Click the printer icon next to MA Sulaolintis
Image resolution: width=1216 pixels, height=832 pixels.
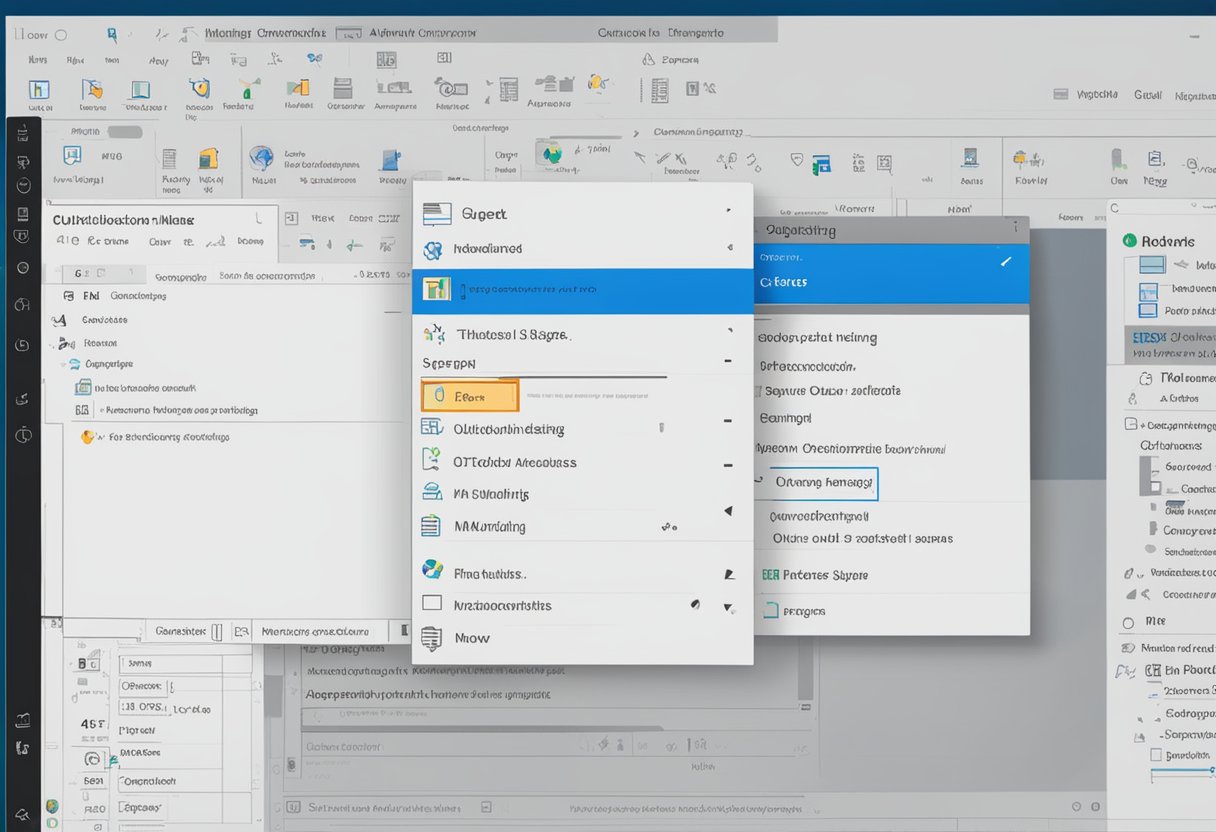coord(432,492)
